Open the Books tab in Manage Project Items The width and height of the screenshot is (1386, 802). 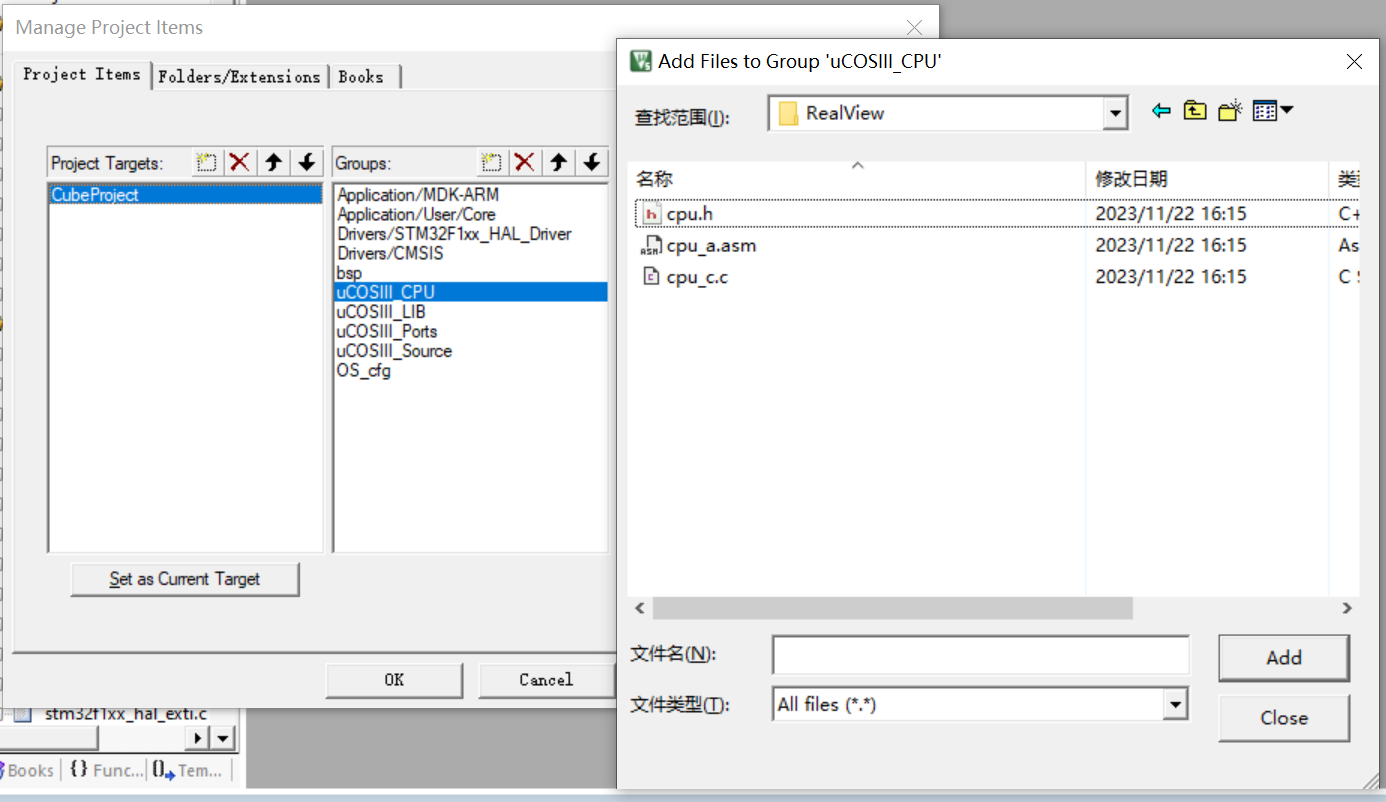tap(361, 77)
